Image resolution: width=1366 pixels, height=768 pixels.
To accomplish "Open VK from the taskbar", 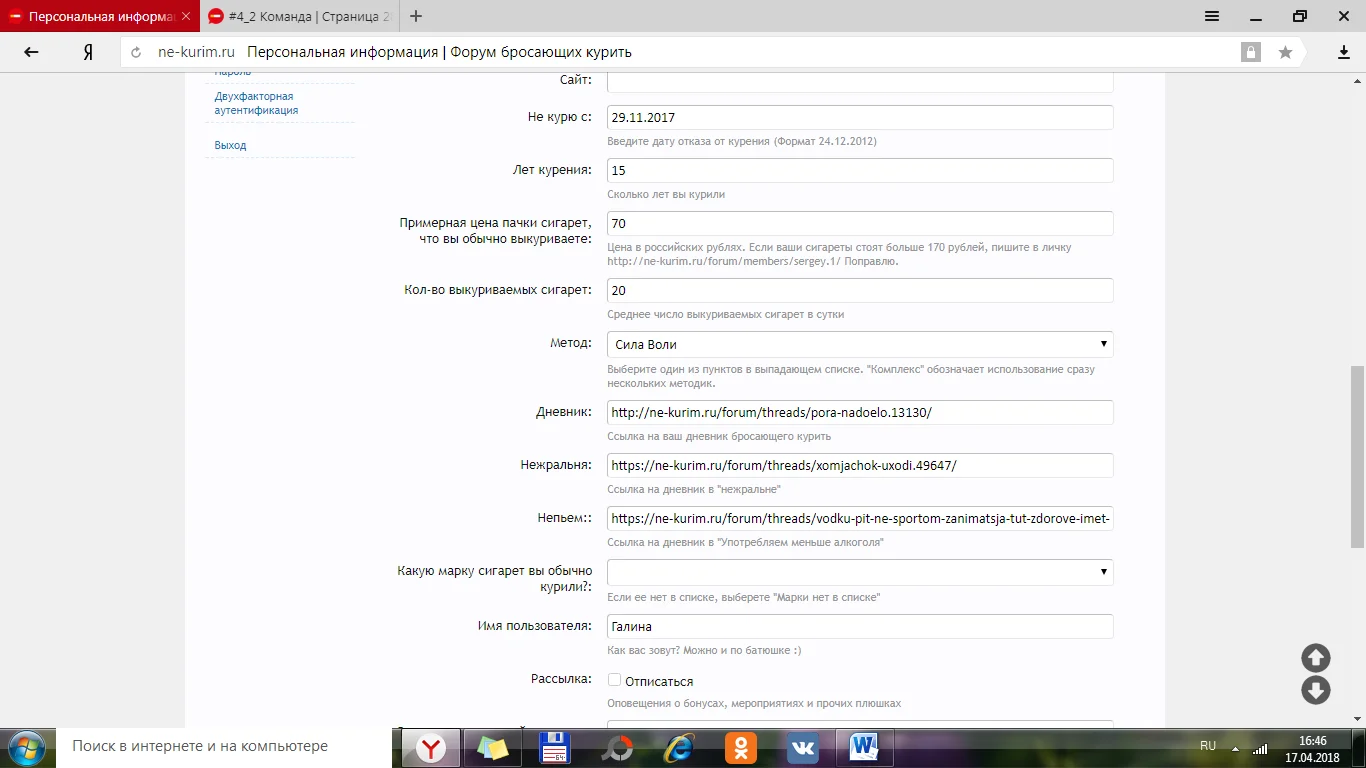I will click(x=803, y=747).
